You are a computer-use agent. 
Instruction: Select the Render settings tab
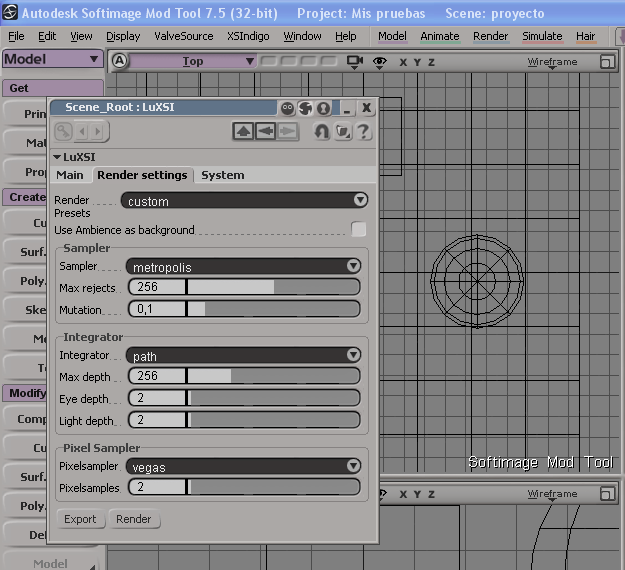pos(142,175)
